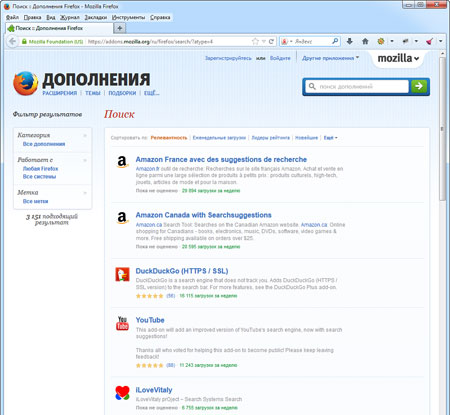Viewport: 450px width, 415px height.
Task: Click the YouTube add-on icon
Action: (x=122, y=323)
